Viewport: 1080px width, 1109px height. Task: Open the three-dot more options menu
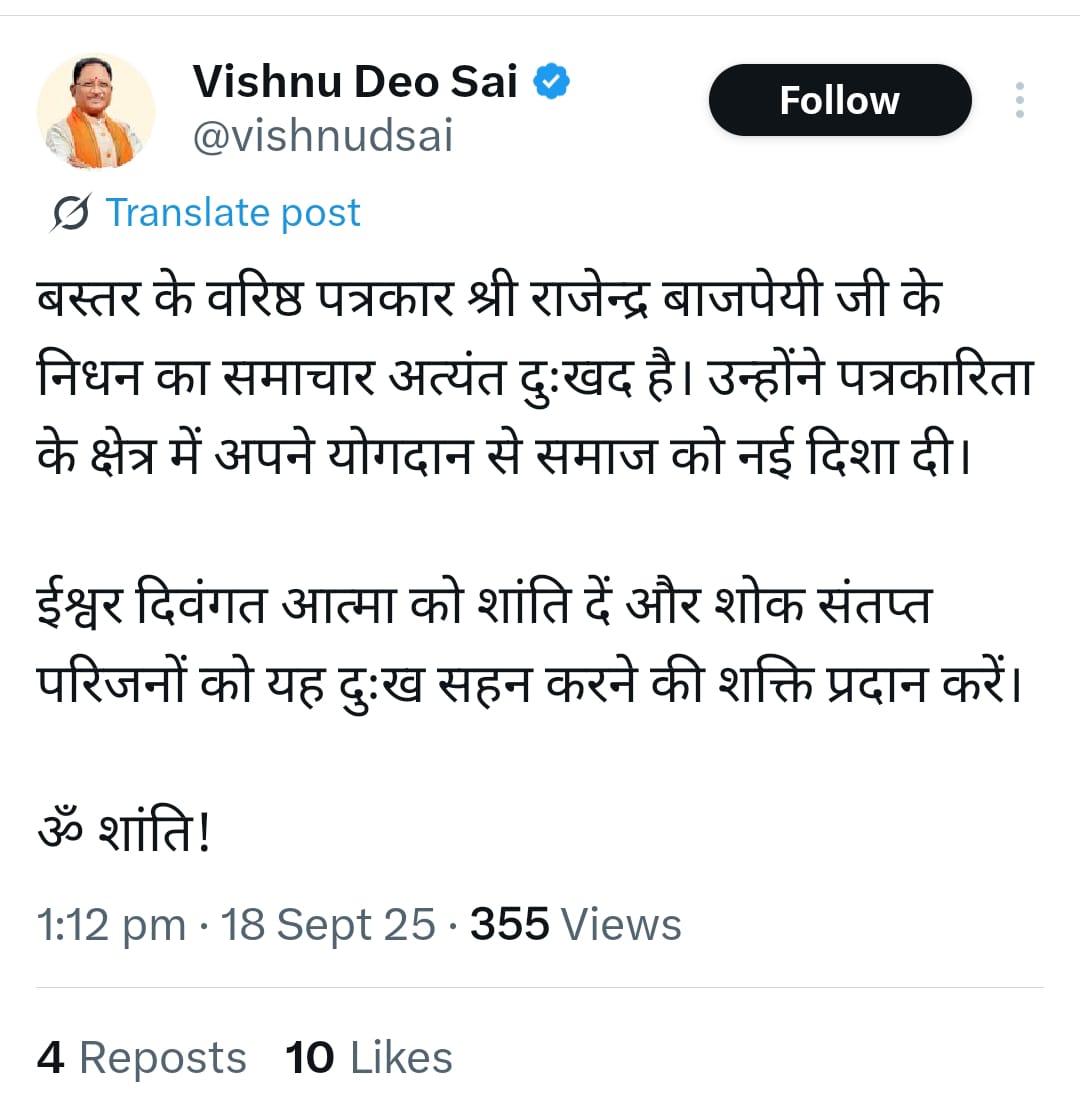(x=1019, y=100)
